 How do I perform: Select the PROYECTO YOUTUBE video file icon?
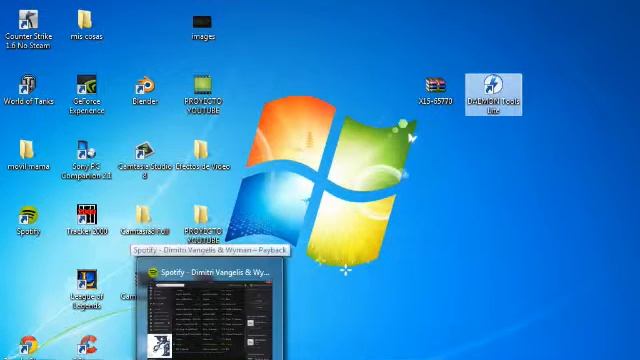[x=203, y=94]
